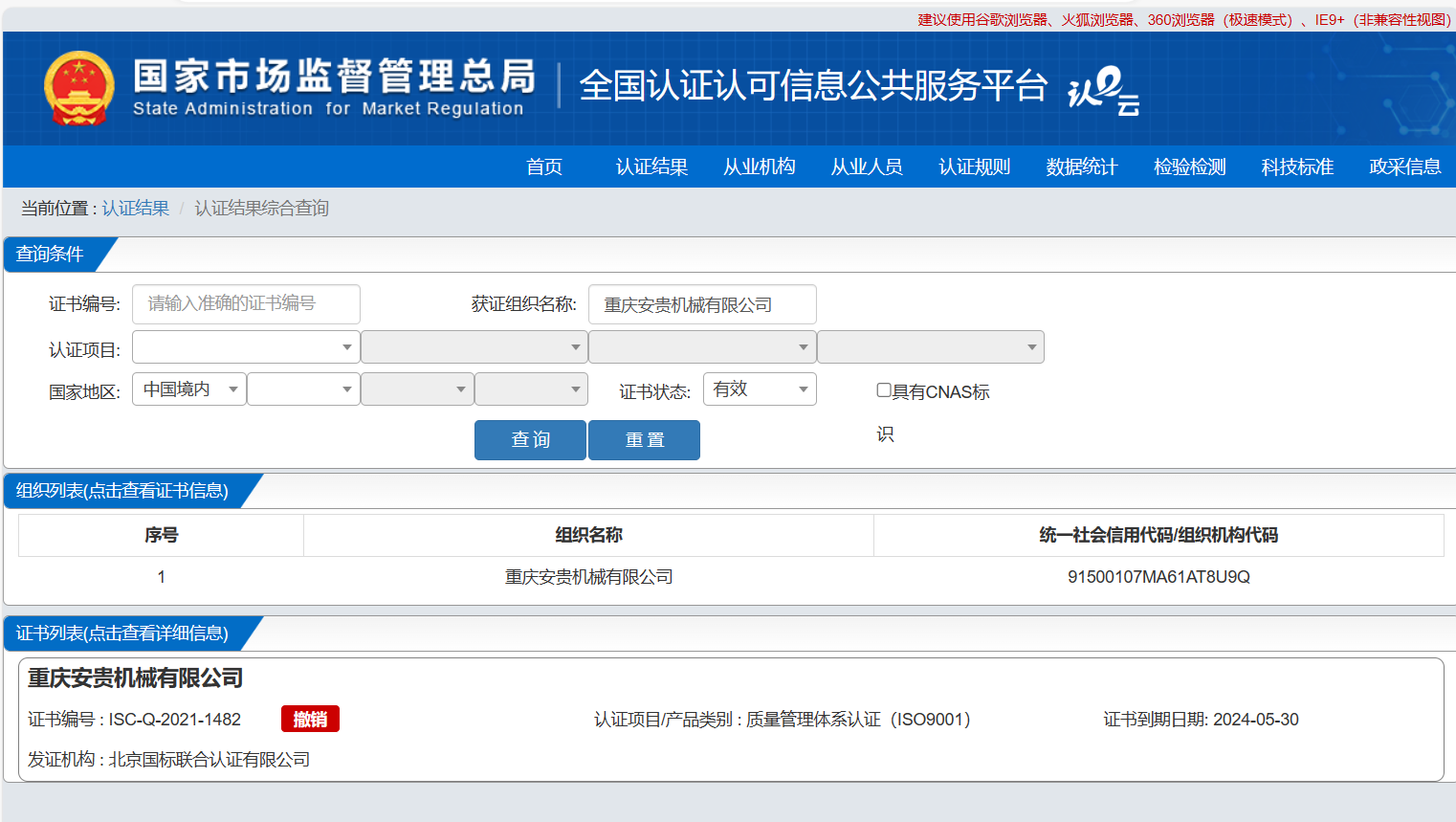Click the national emblem logo
Viewport: 1456px width, 822px height.
tap(79, 88)
